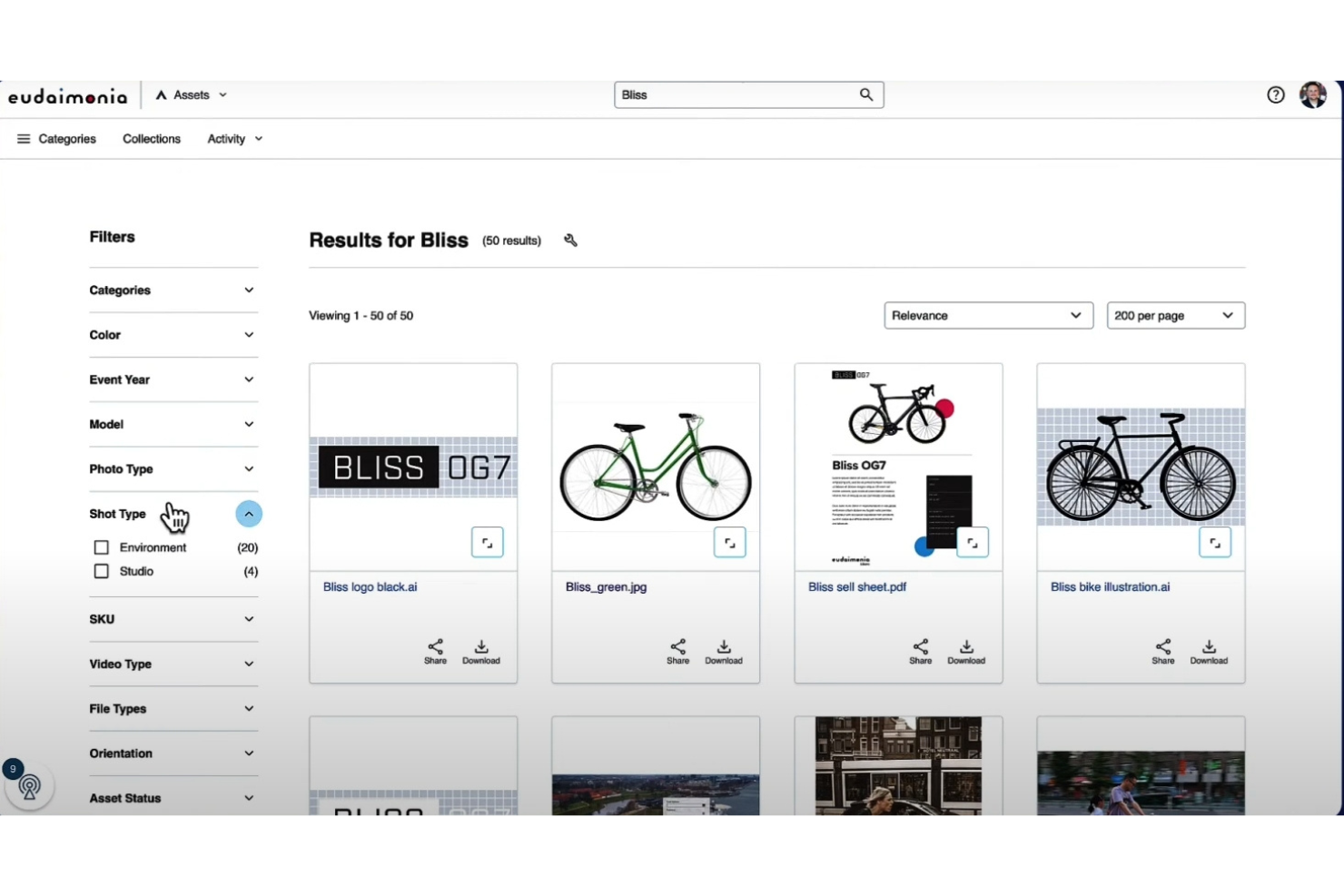Check the Environment shot type filter
The image size is (1344, 896).
(102, 548)
